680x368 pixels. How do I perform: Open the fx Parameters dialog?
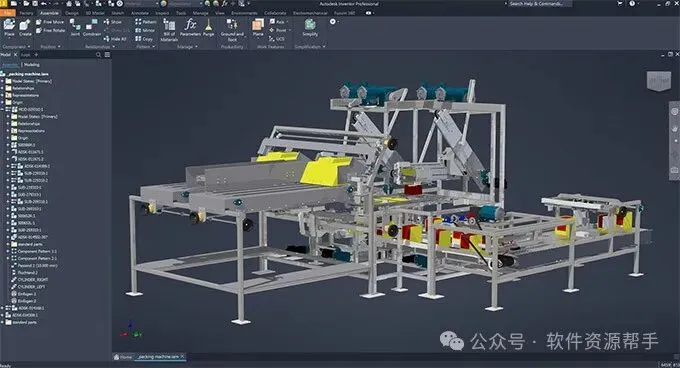tap(190, 27)
